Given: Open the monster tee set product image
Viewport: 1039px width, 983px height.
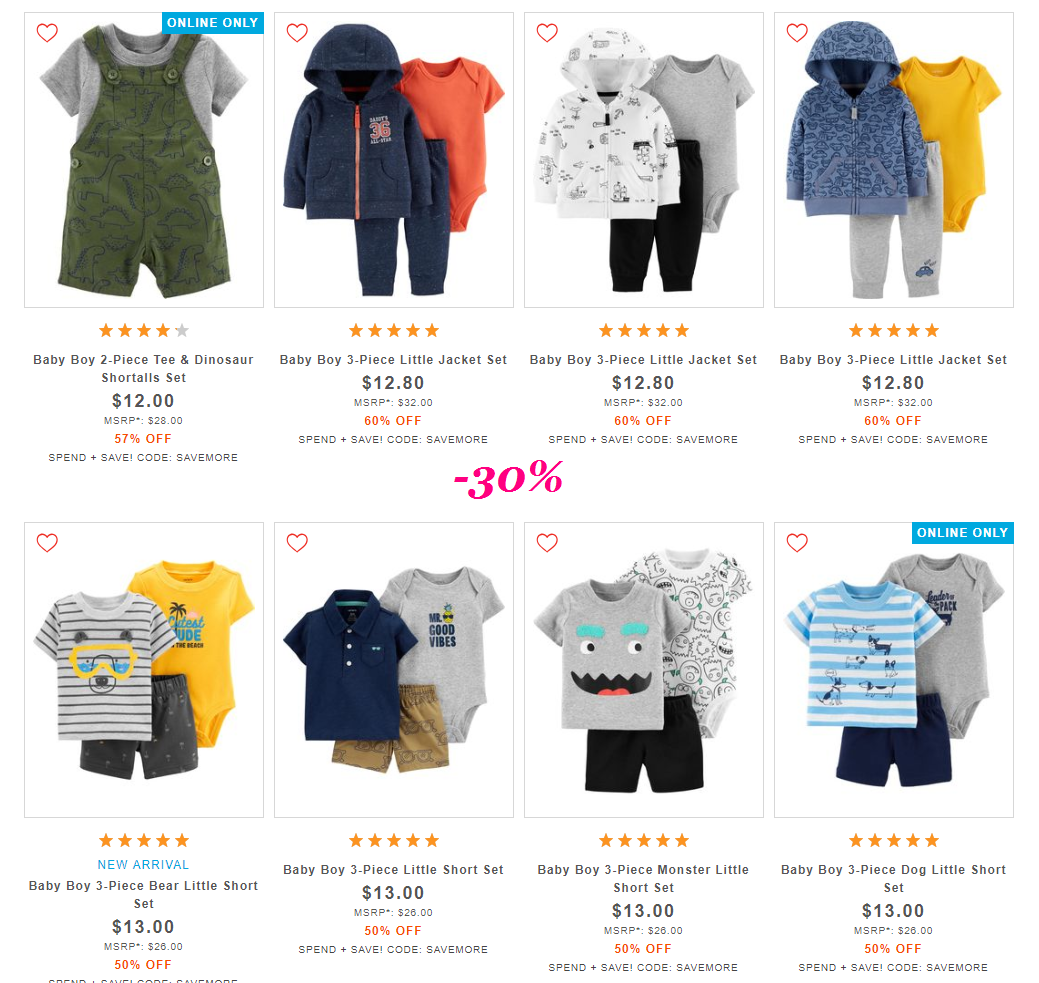Looking at the screenshot, I should point(643,670).
